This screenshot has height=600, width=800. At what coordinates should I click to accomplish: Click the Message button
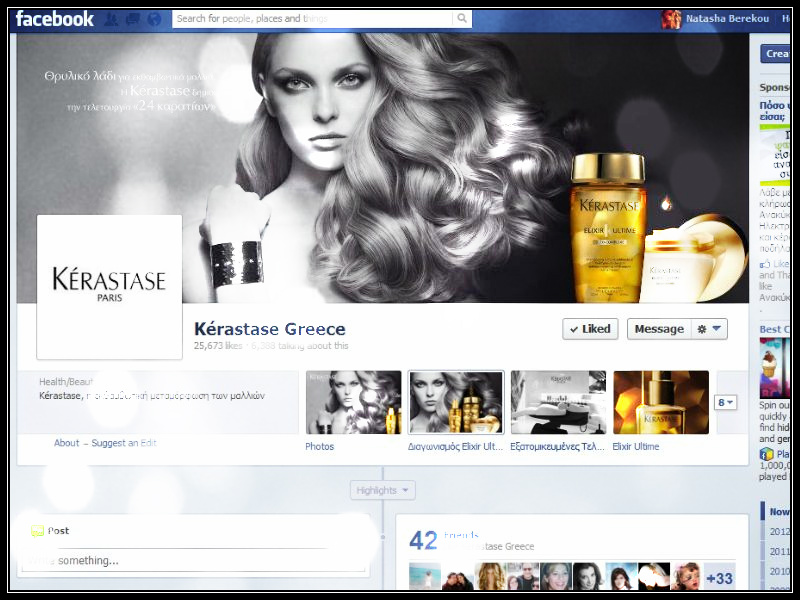[x=659, y=329]
